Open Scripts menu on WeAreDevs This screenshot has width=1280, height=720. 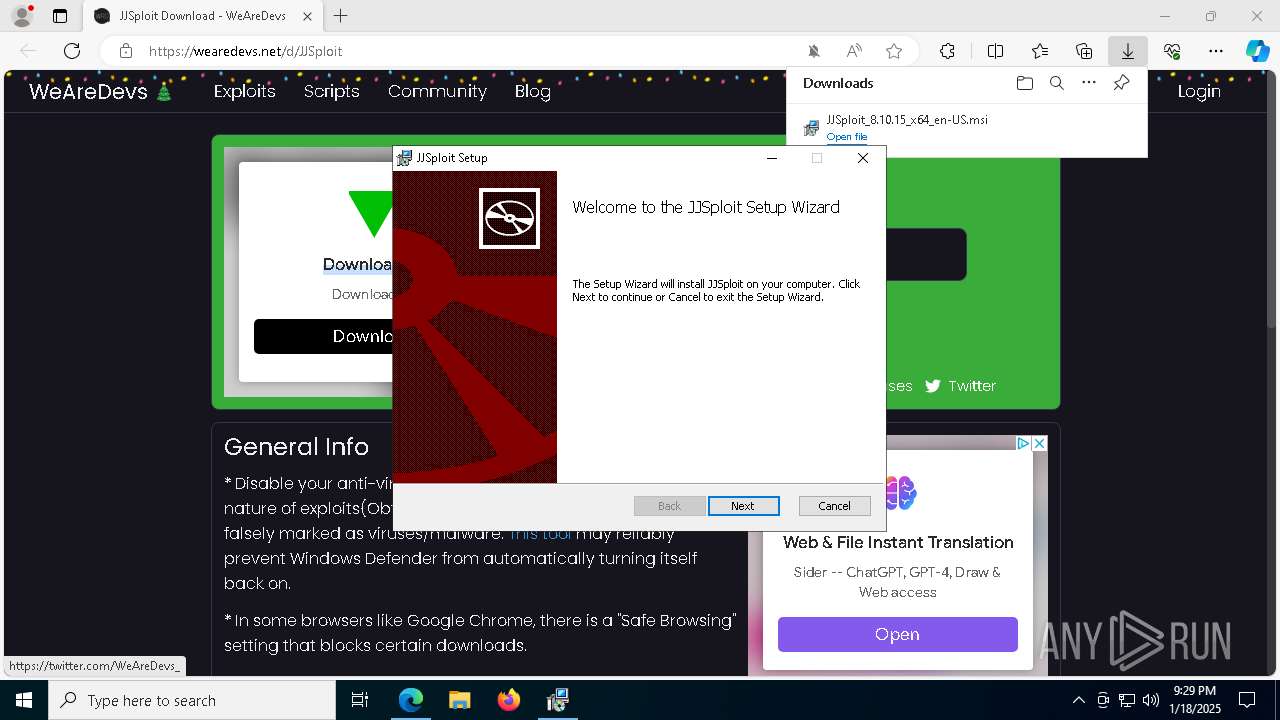331,91
